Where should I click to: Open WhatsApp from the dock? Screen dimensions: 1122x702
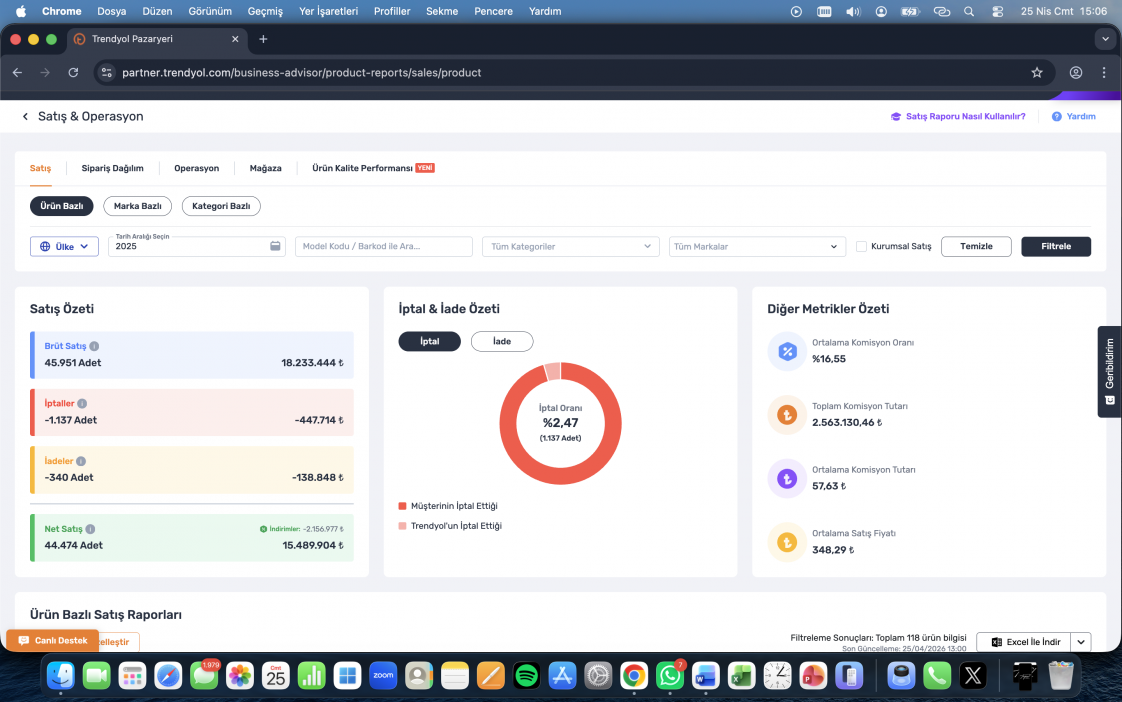coord(670,675)
